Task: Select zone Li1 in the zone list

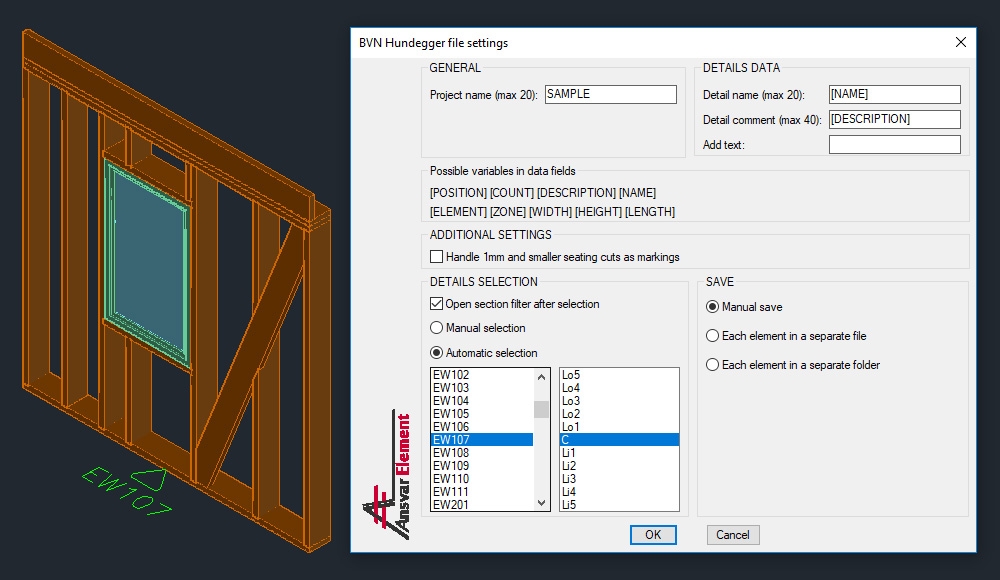Action: point(619,453)
